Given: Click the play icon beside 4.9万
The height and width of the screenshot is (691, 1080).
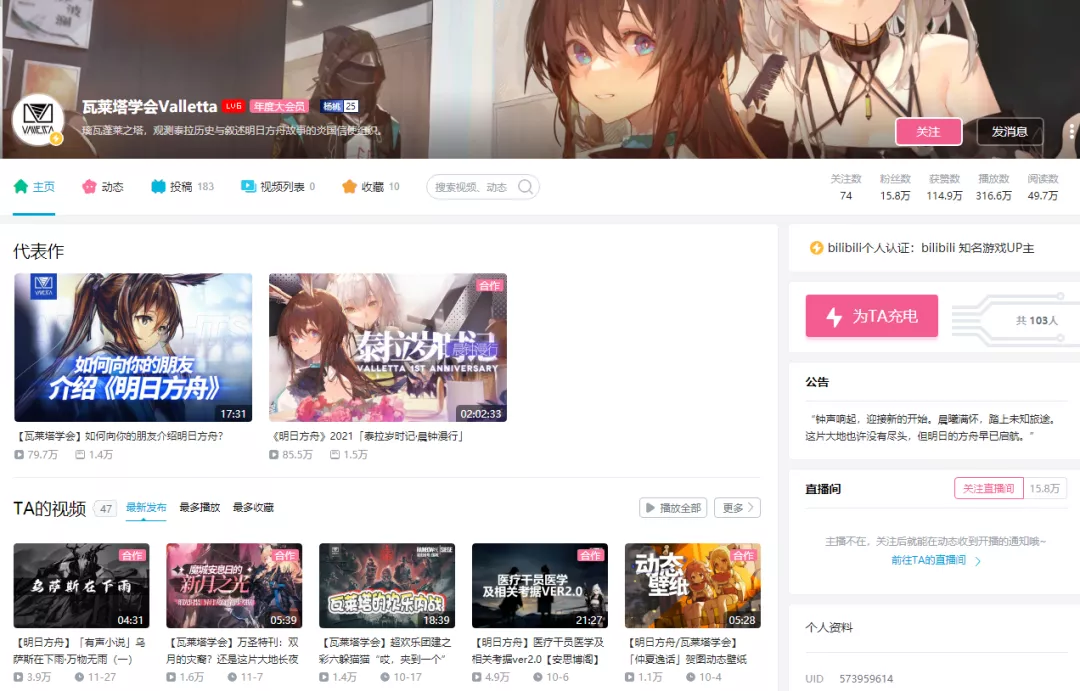Looking at the screenshot, I should click(x=477, y=677).
